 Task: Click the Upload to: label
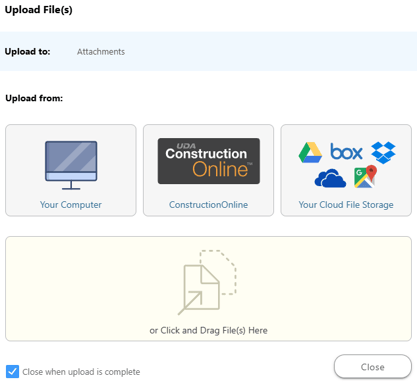pyautogui.click(x=27, y=52)
